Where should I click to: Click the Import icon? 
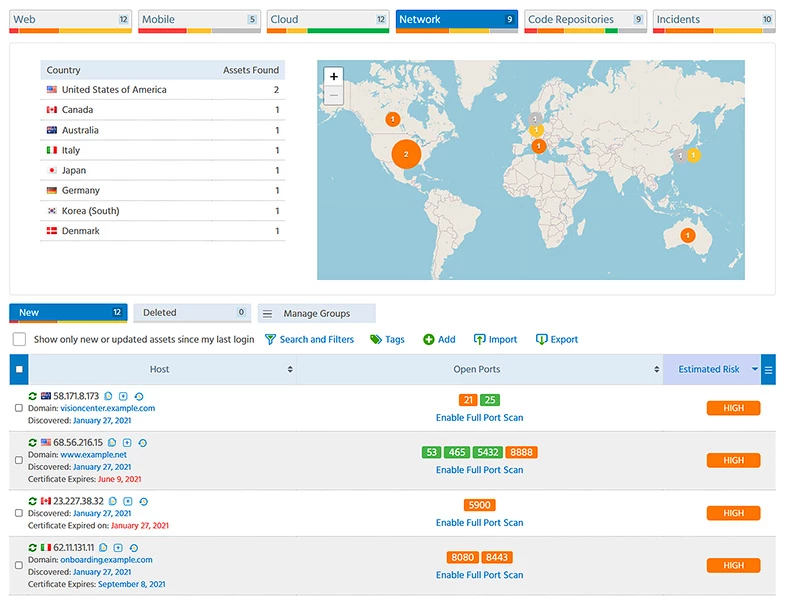coord(480,340)
